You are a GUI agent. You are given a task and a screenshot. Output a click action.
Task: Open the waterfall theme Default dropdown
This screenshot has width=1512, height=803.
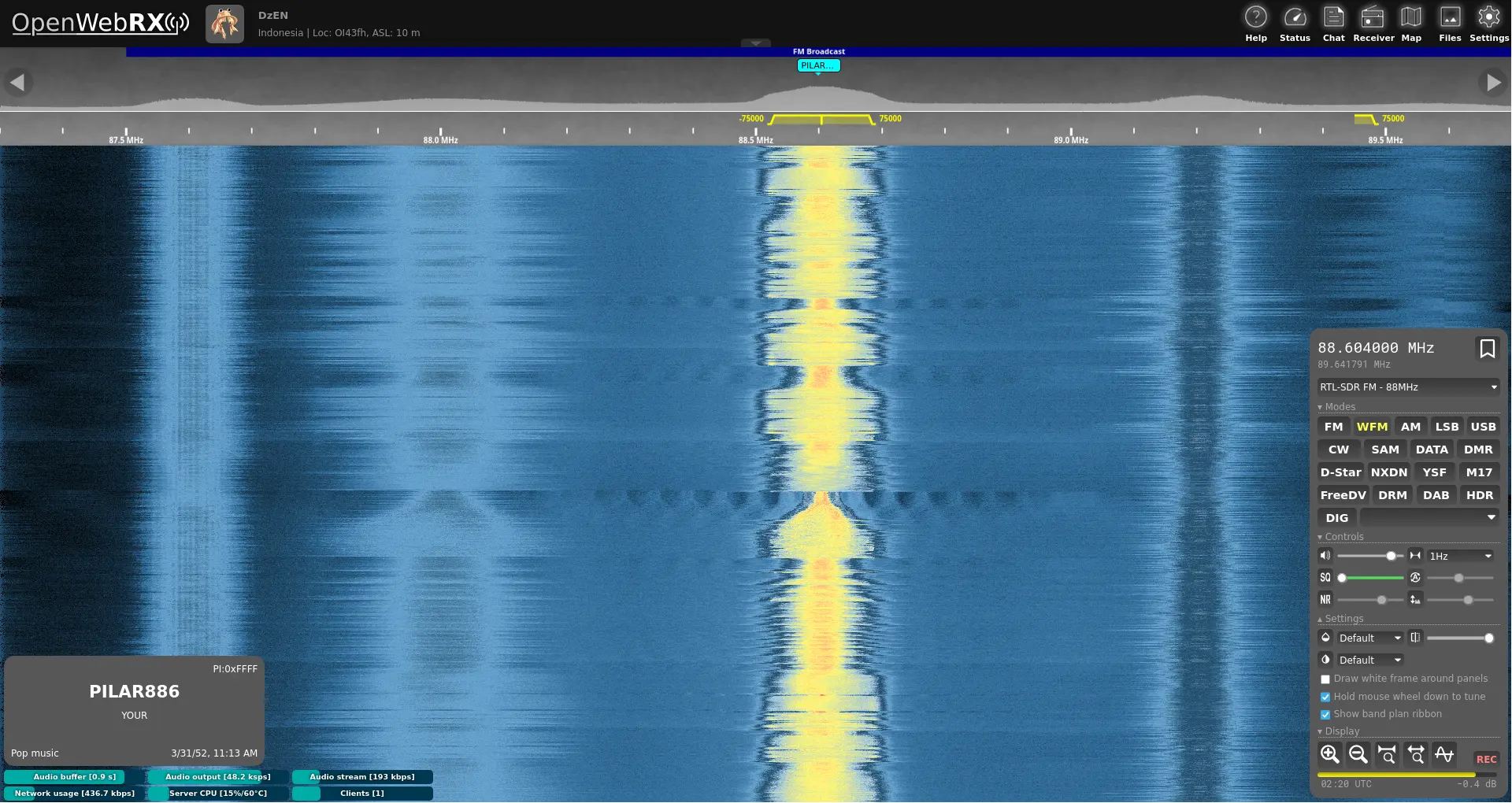(x=1369, y=638)
